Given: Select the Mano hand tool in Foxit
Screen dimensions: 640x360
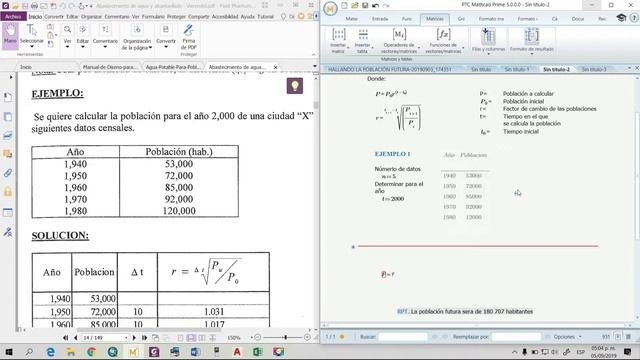Looking at the screenshot, I should pos(10,35).
